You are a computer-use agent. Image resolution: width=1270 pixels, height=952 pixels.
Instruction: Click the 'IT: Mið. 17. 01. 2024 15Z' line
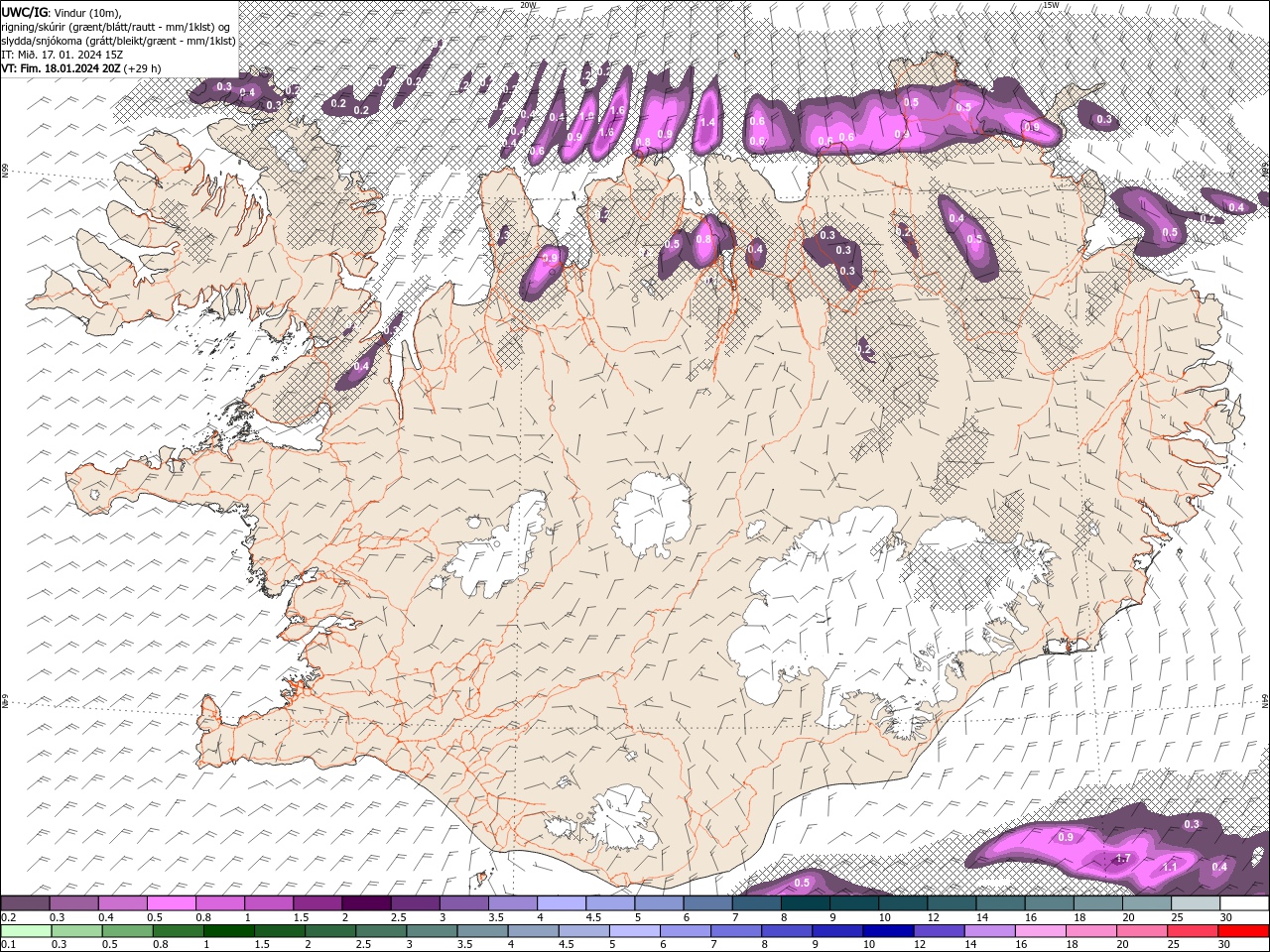(62, 55)
